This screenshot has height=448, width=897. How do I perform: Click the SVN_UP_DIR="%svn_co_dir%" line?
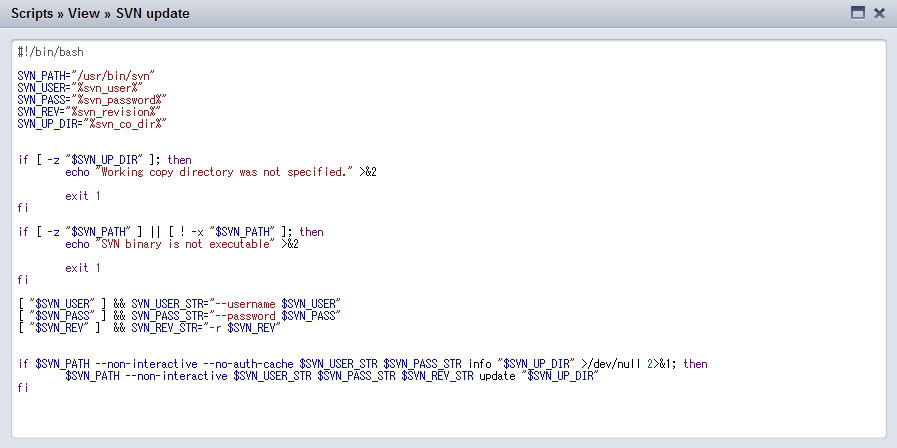pyautogui.click(x=92, y=124)
